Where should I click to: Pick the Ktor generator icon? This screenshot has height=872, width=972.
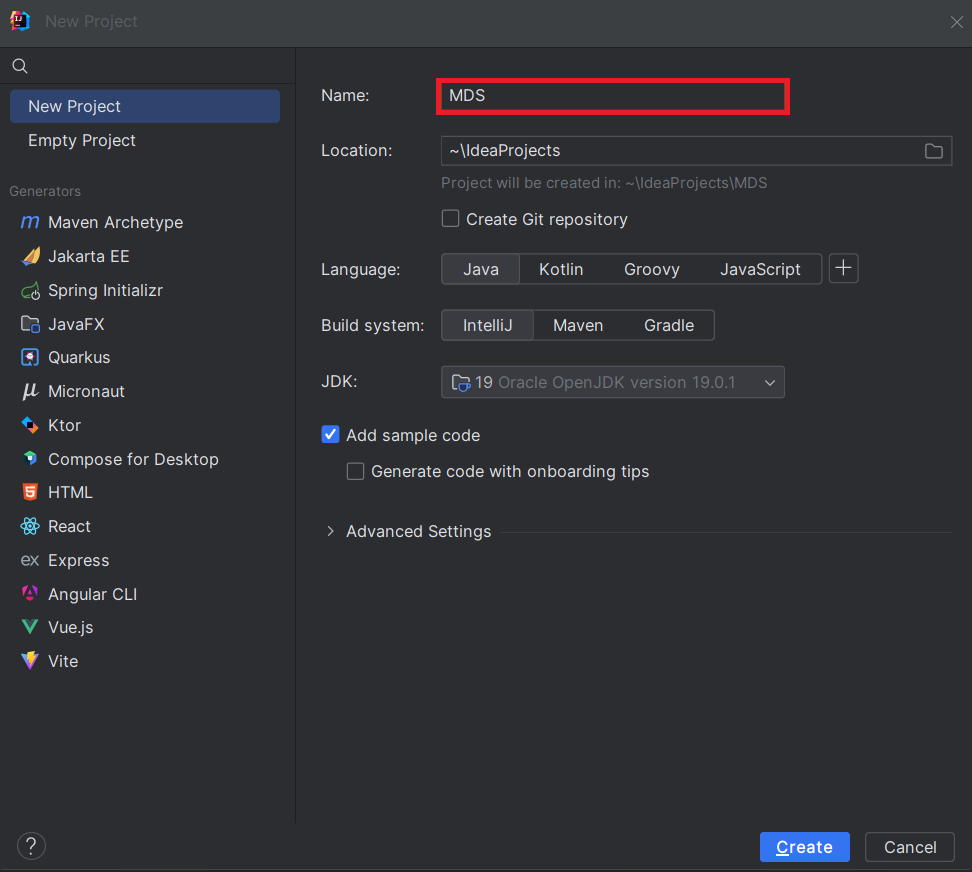coord(30,425)
